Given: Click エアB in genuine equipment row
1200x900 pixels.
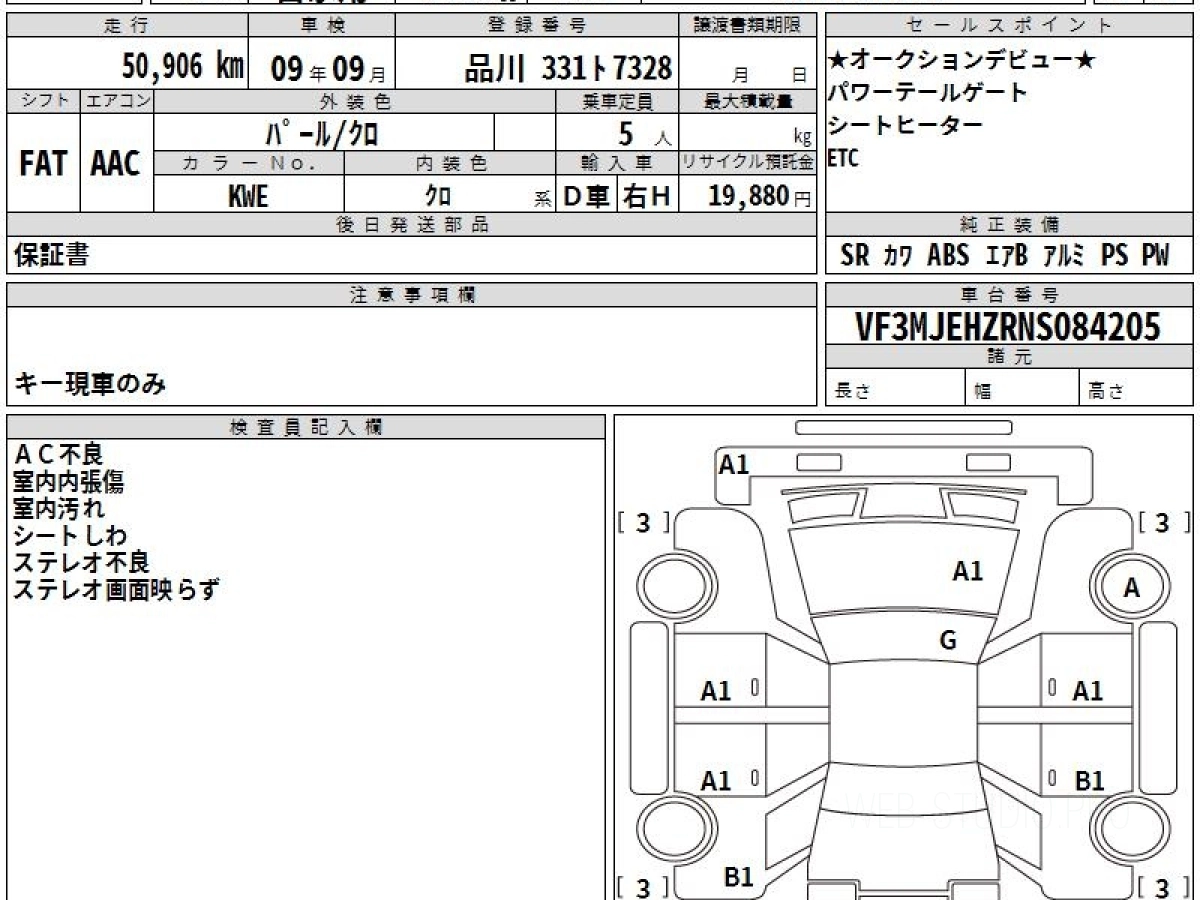Looking at the screenshot, I should click(x=1008, y=255).
